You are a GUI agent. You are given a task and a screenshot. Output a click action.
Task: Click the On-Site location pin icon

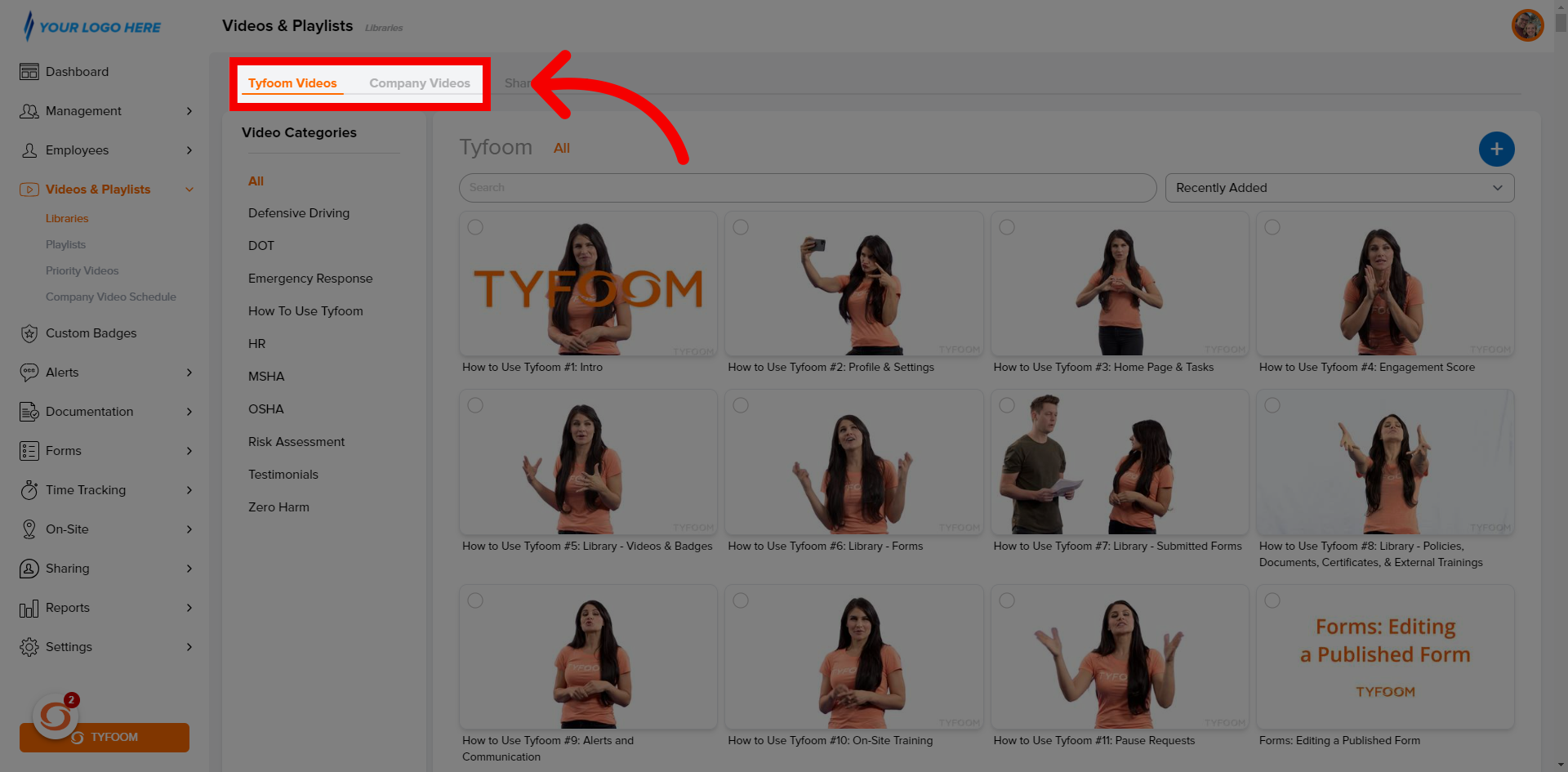[x=29, y=529]
